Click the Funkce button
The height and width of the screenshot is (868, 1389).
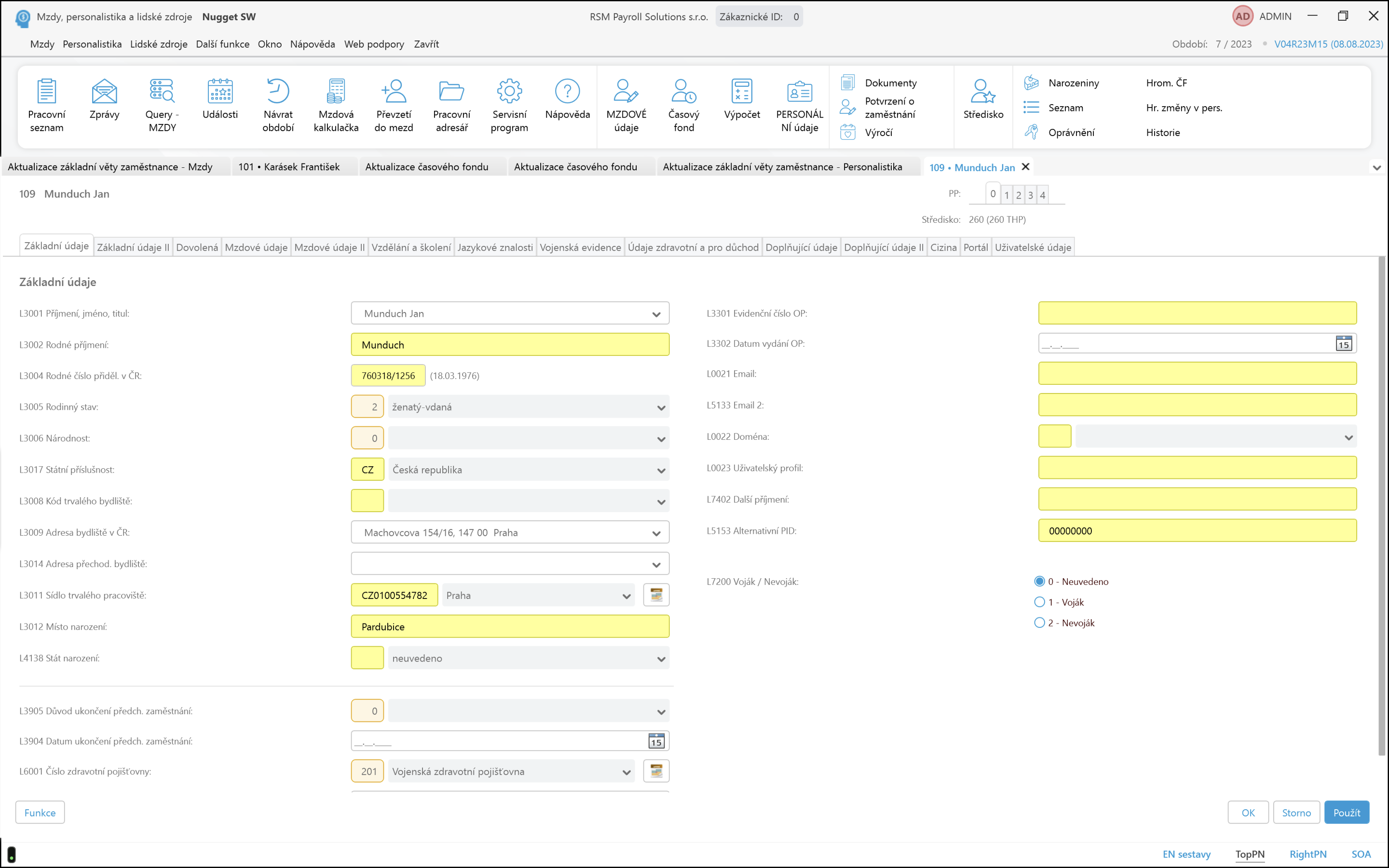coord(40,813)
